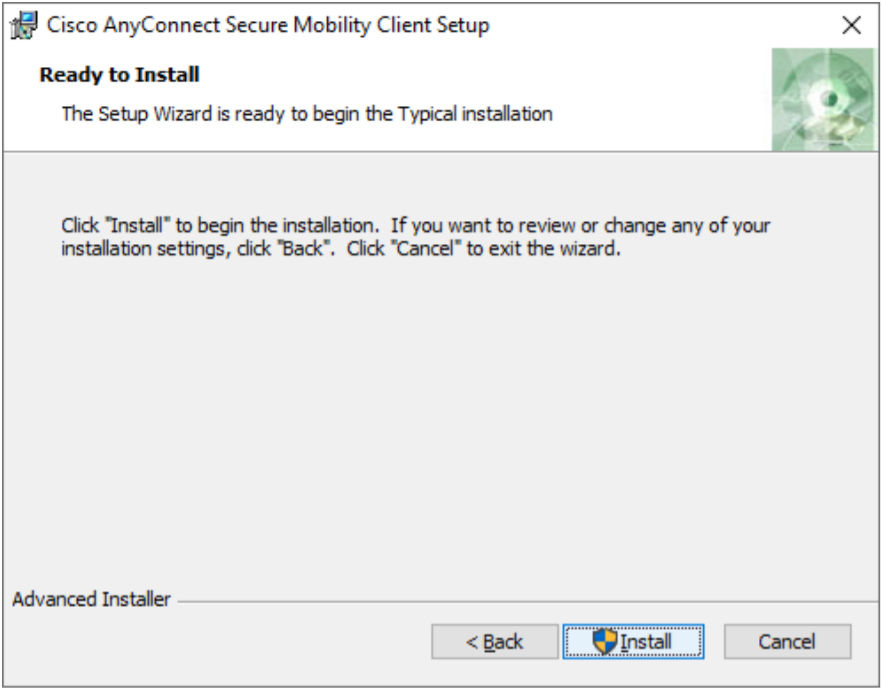
Task: Click the green CD banner image
Action: pyautogui.click(x=824, y=99)
